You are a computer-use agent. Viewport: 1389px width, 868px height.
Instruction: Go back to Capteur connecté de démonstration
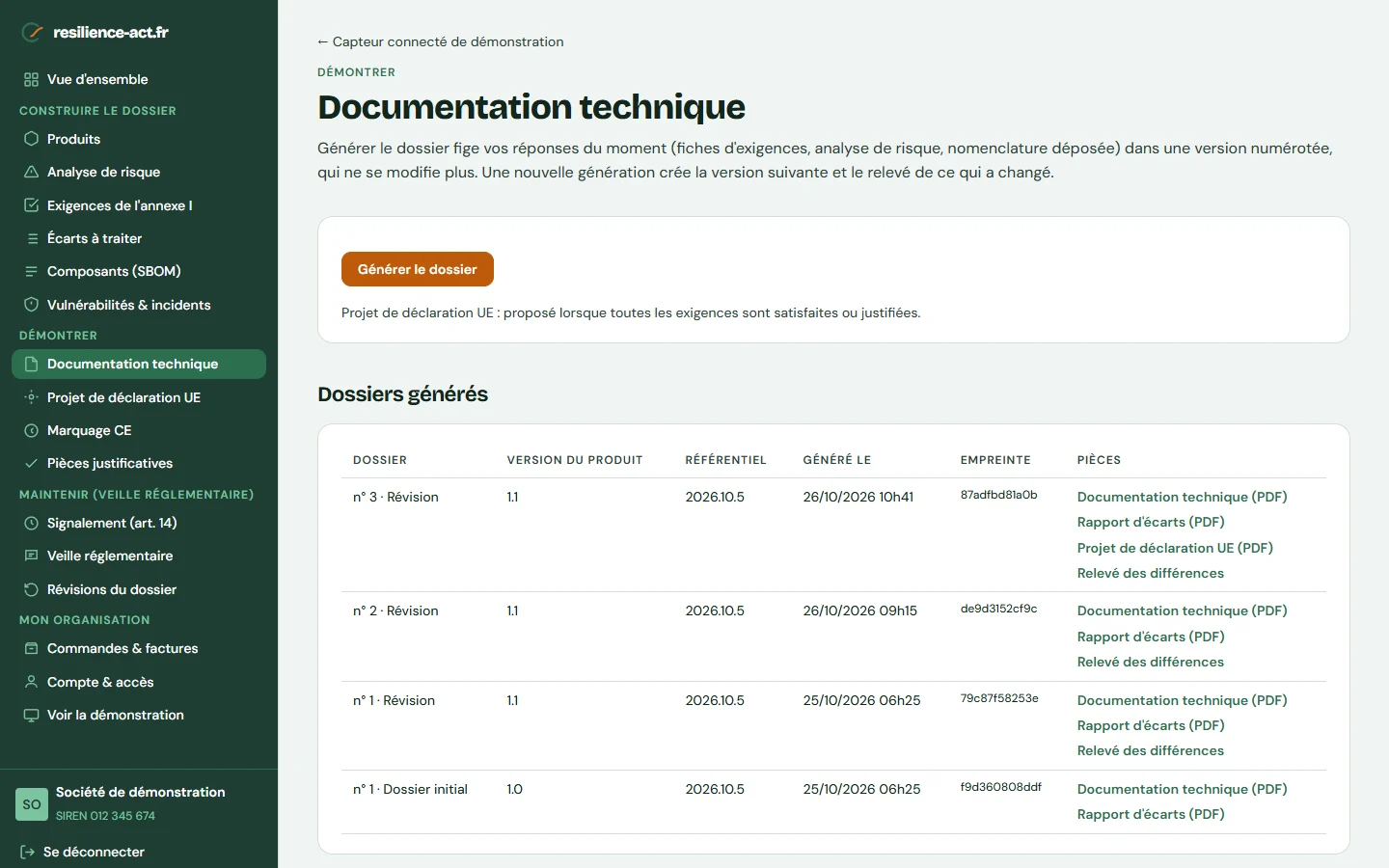click(x=441, y=41)
